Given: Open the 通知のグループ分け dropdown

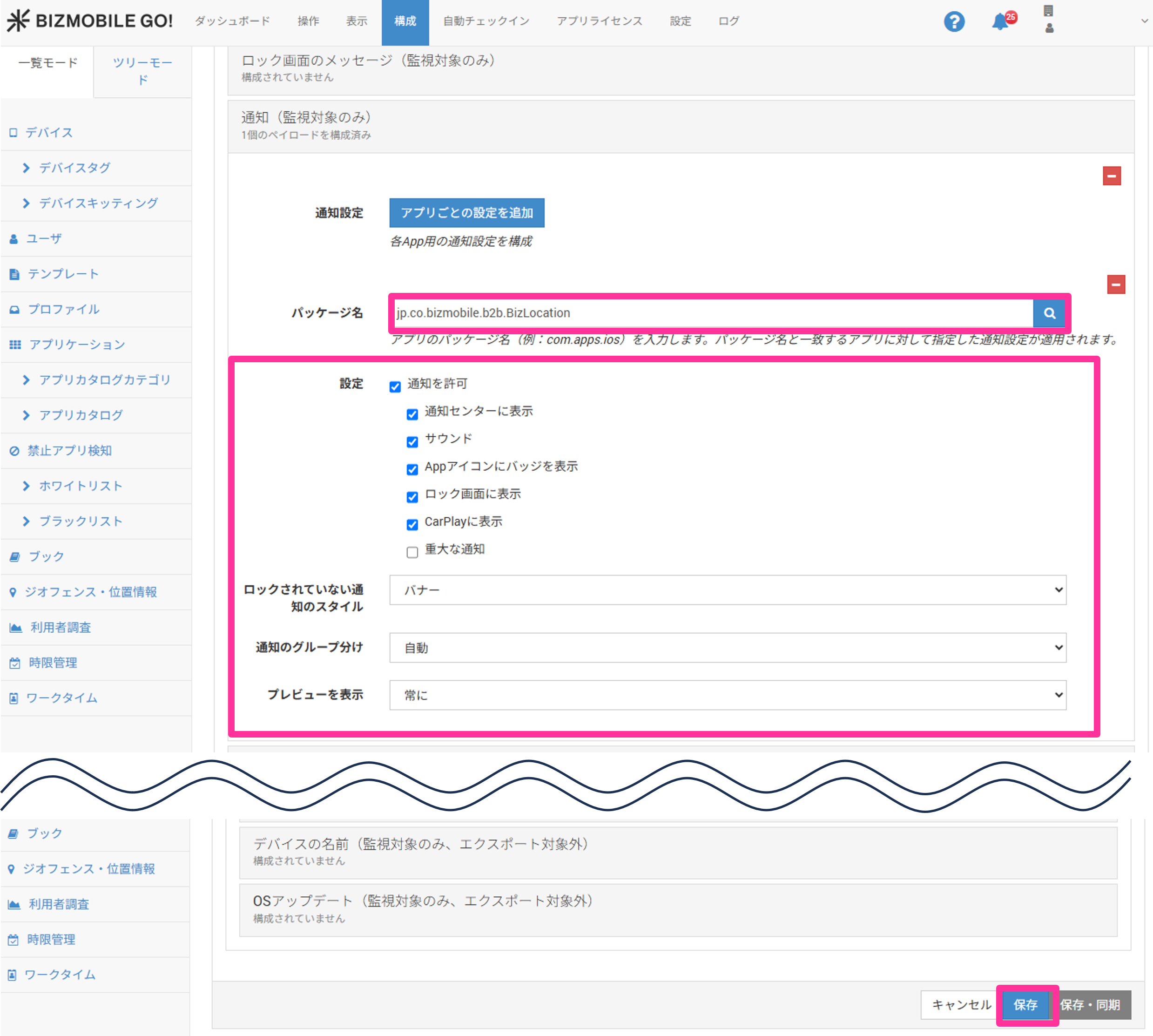Looking at the screenshot, I should click(x=727, y=648).
